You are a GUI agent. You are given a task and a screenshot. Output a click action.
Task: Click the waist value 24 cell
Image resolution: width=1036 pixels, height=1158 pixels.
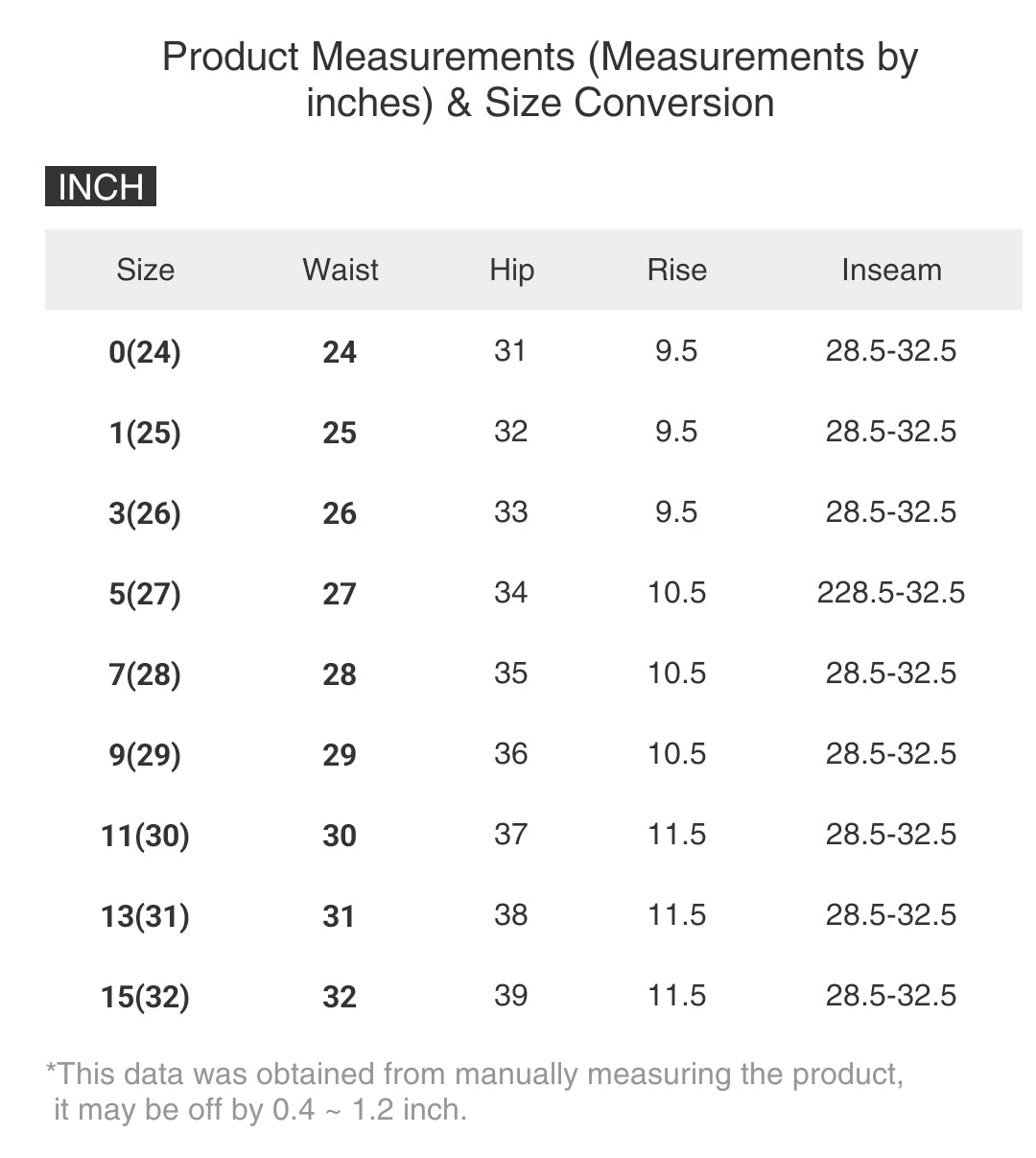point(340,352)
